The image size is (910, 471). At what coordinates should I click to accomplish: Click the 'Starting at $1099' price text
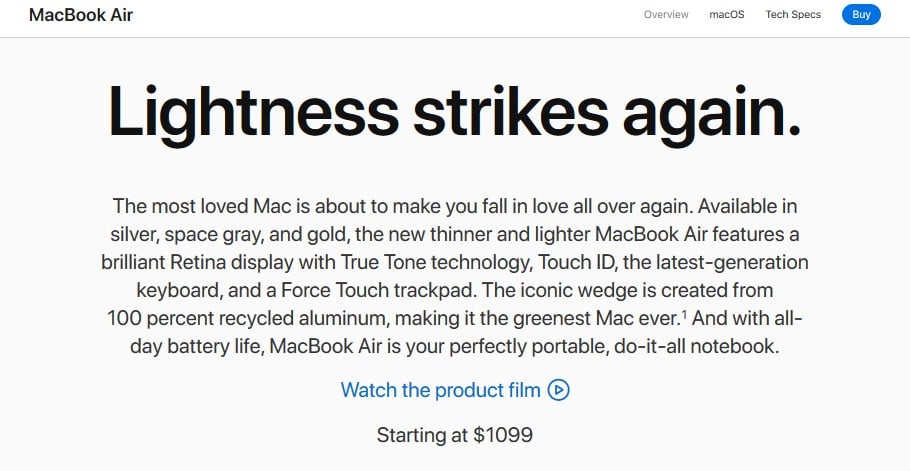[x=454, y=434]
